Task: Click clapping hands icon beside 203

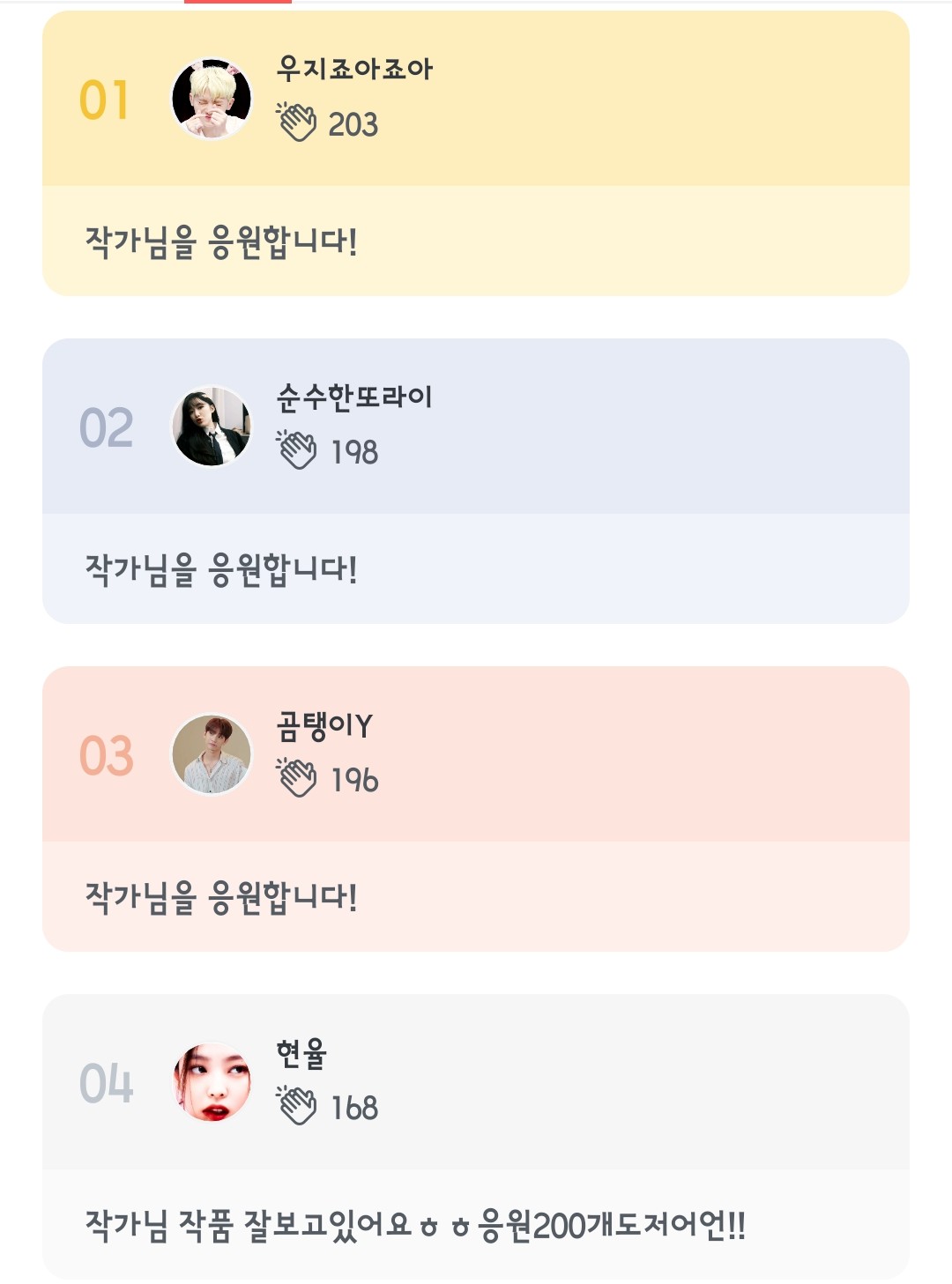Action: click(297, 122)
